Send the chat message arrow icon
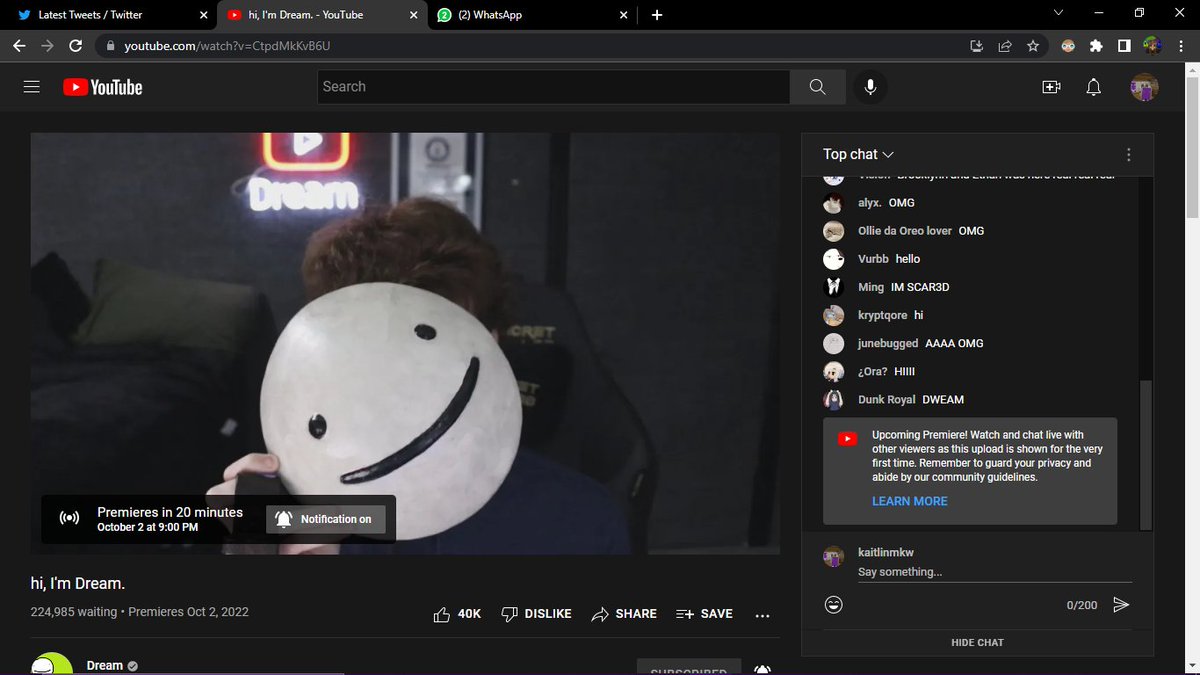 tap(1121, 604)
